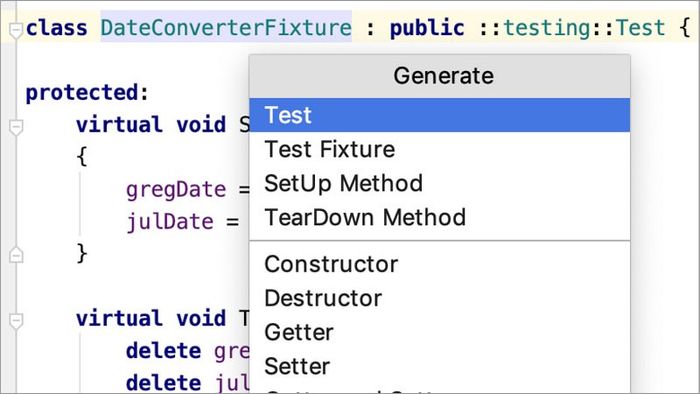700x394 pixels.
Task: Click the Test base class name in header
Action: [641, 28]
